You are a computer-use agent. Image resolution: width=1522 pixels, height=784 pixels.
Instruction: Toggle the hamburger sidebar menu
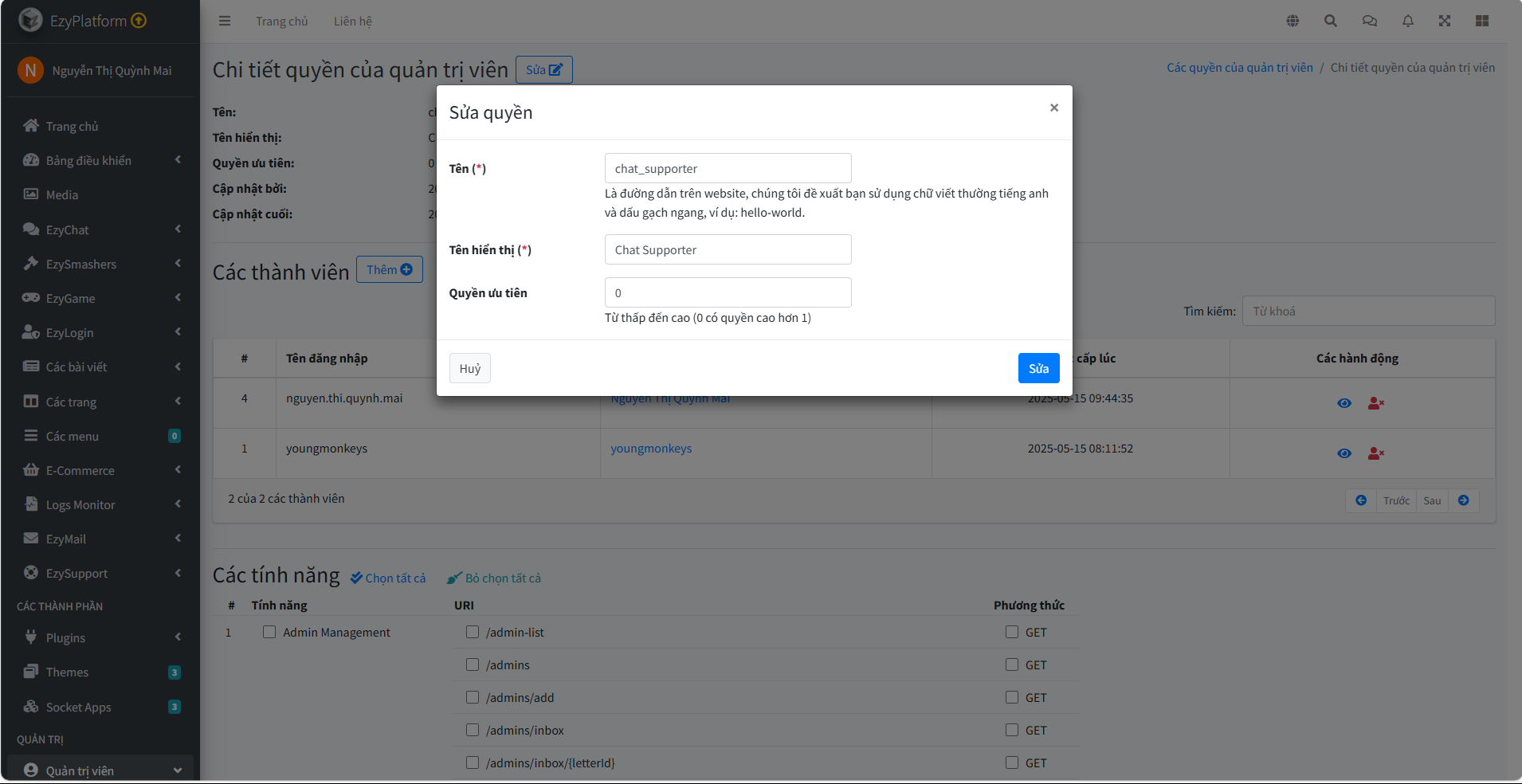click(x=225, y=21)
